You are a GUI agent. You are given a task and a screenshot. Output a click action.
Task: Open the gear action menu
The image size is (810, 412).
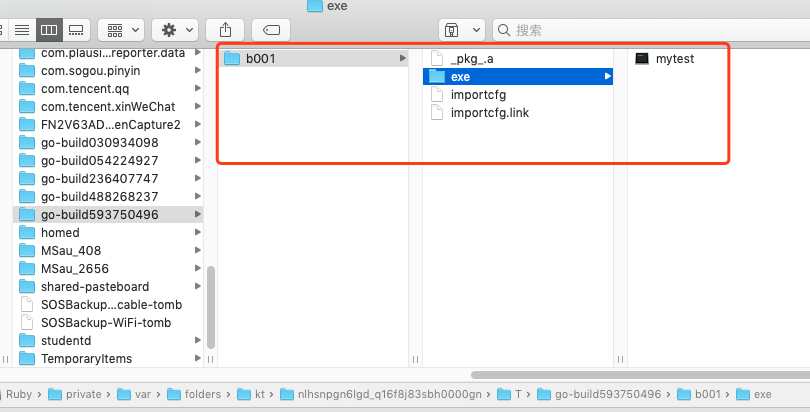pyautogui.click(x=177, y=30)
